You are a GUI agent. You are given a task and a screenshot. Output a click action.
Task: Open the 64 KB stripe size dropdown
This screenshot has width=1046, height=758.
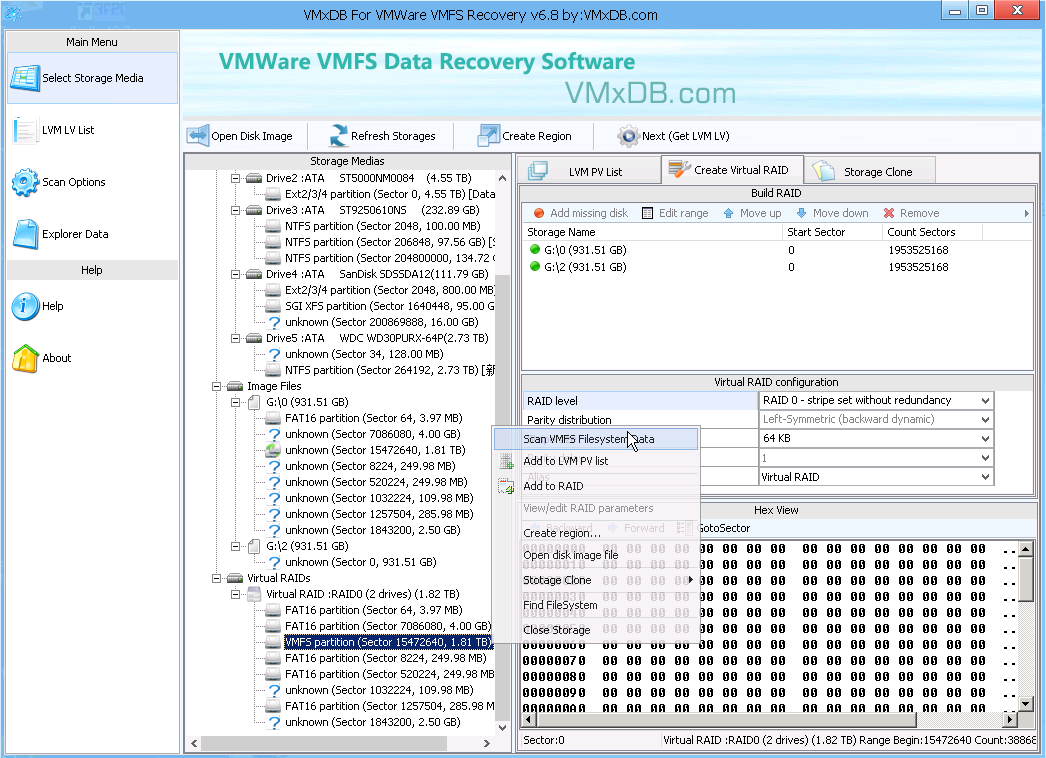pyautogui.click(x=985, y=439)
